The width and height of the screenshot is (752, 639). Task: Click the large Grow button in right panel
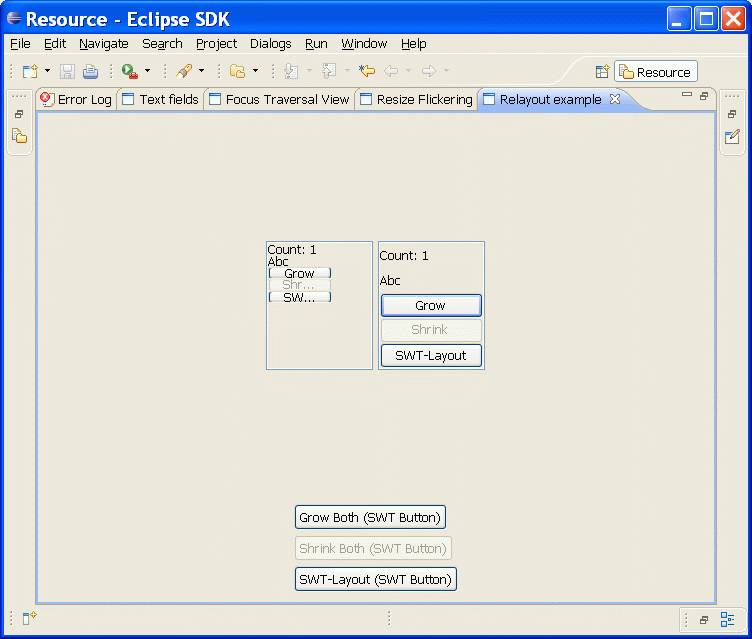click(431, 305)
